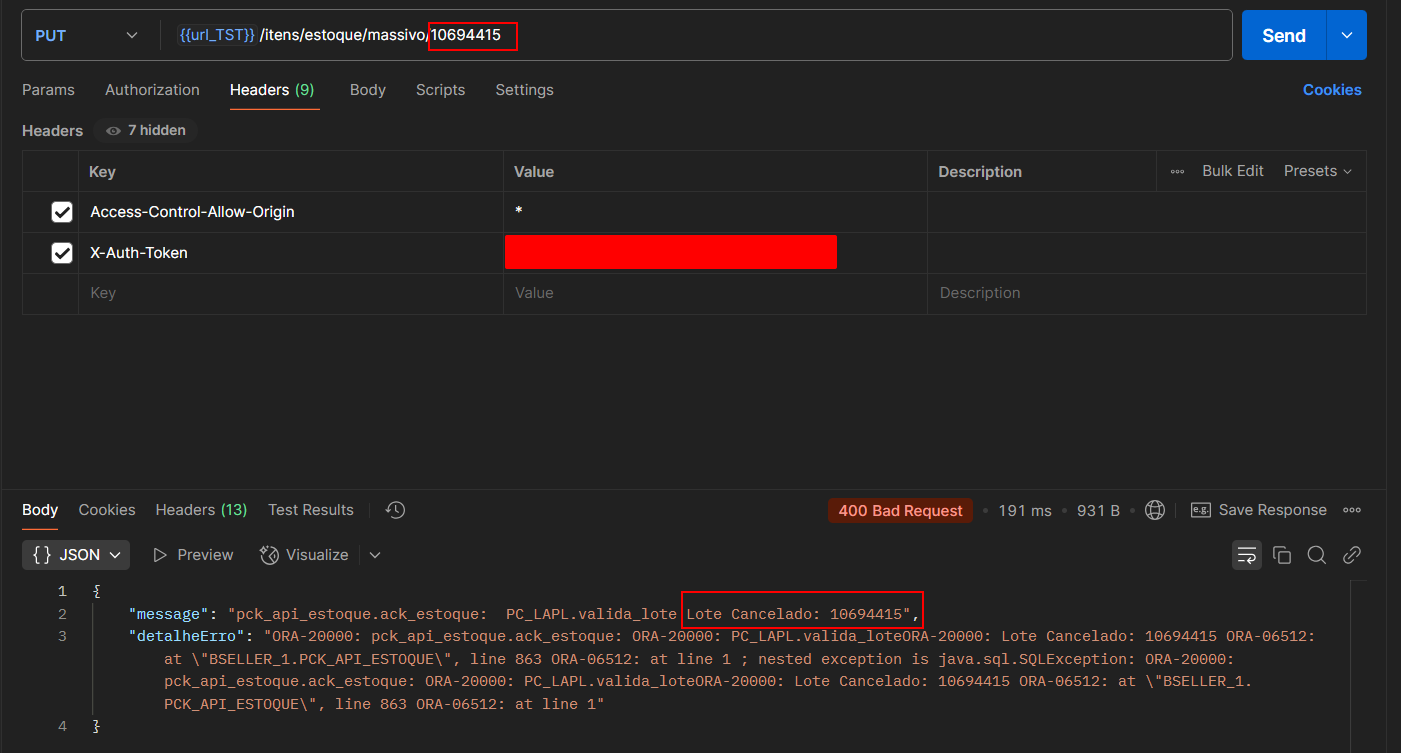Copy the response body to clipboard
This screenshot has height=753, width=1401.
(x=1282, y=555)
